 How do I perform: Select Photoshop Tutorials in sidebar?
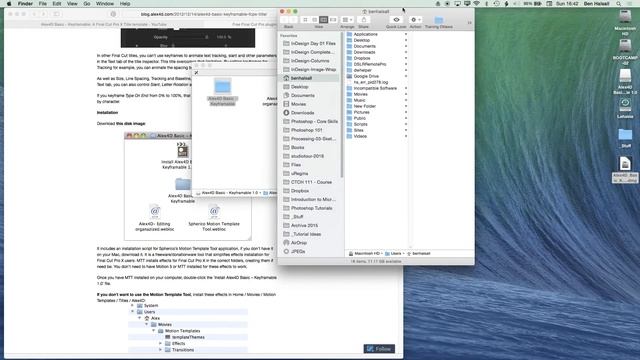310,208
